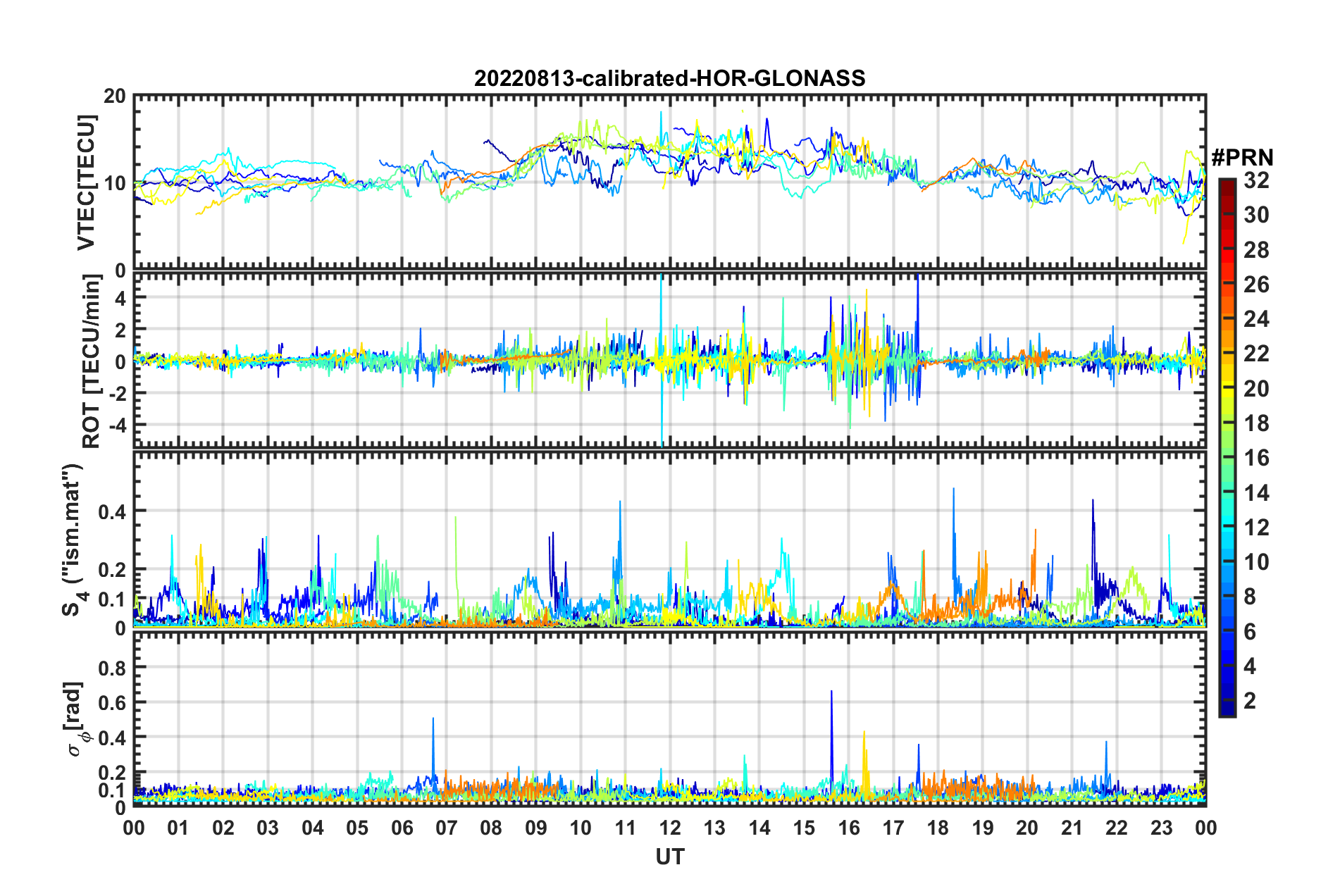The image size is (1340, 896).
Task: Click the 23 tick on the UT axis
Action: click(1161, 828)
